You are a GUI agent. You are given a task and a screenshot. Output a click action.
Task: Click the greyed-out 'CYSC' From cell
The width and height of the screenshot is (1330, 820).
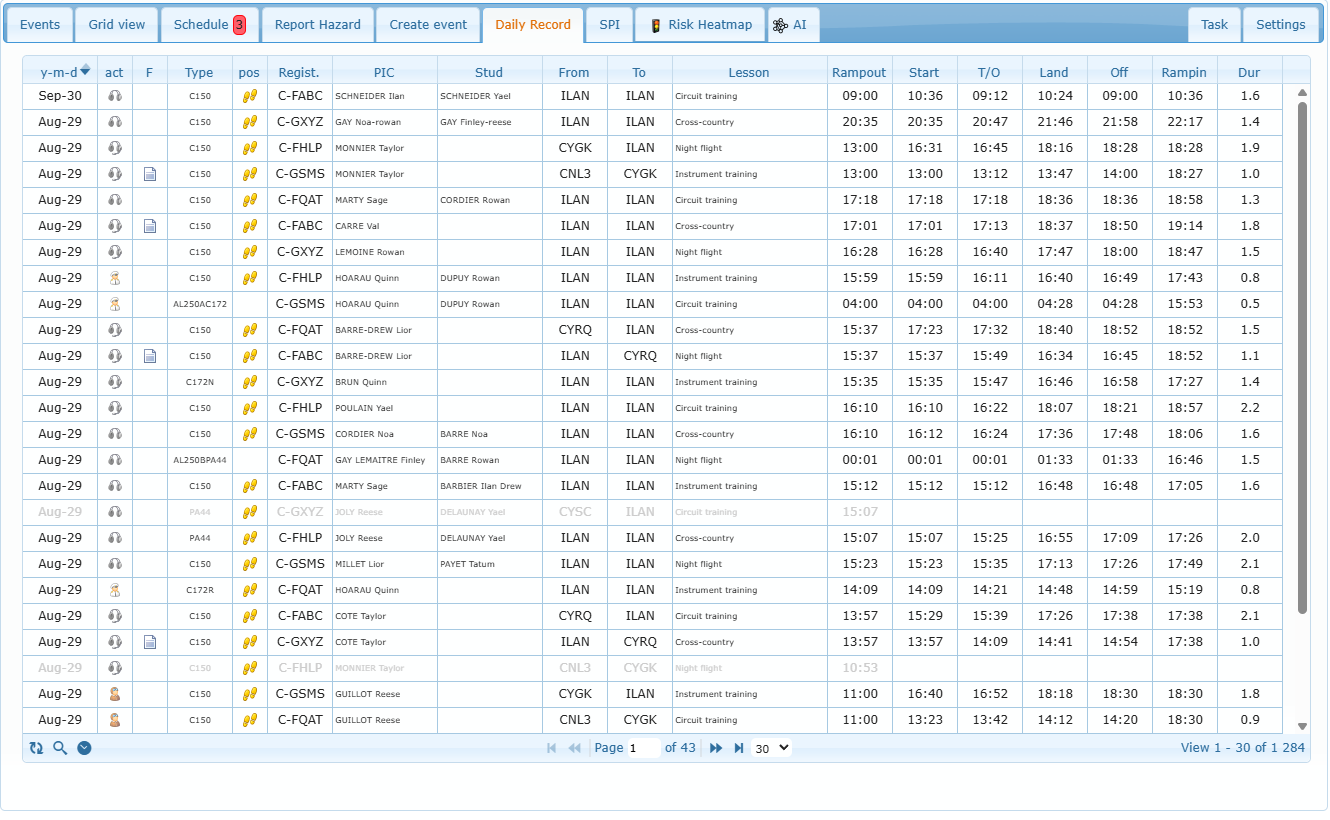click(575, 512)
